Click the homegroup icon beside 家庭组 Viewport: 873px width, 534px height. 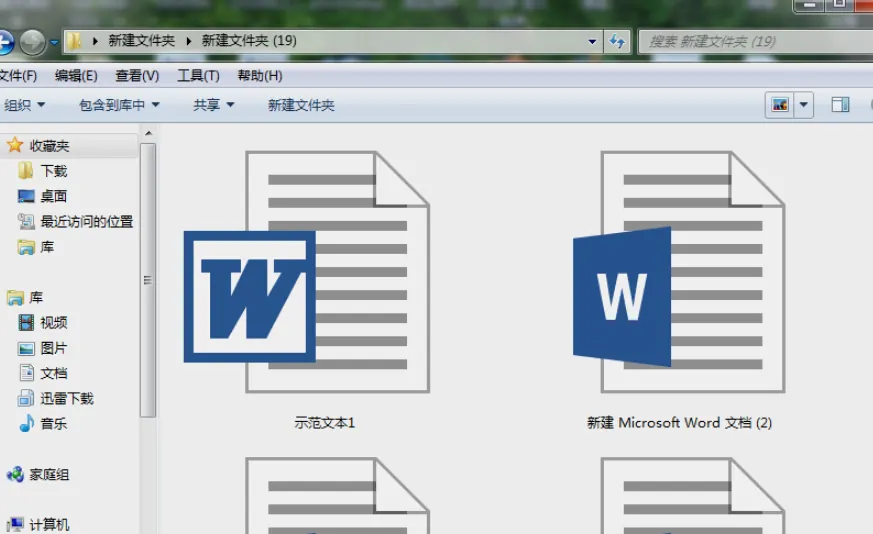15,474
